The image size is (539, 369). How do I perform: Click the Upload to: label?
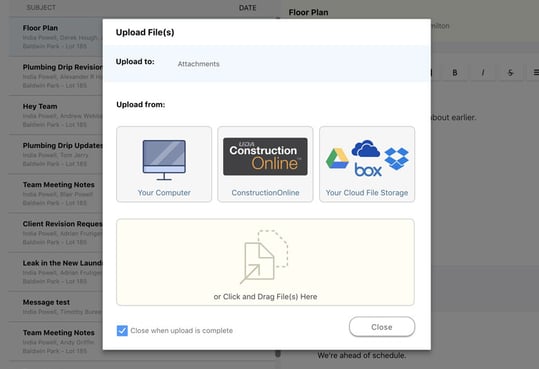point(135,62)
